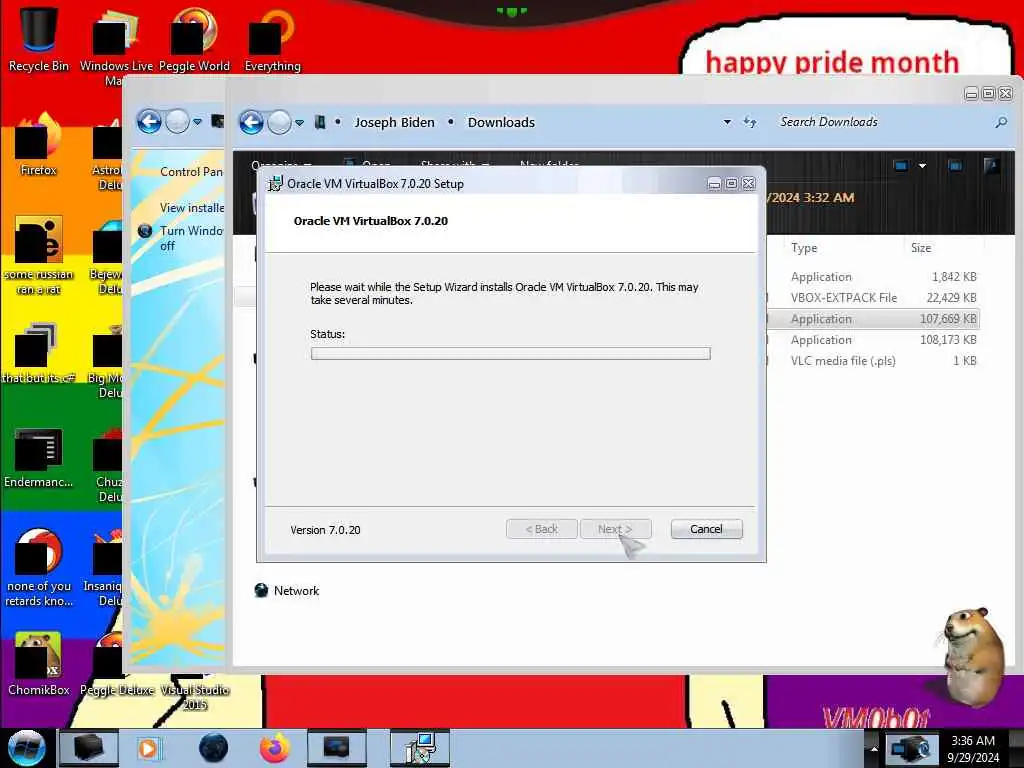The width and height of the screenshot is (1024, 768).
Task: Click the 'Turn Windo... off' link in Control Panel
Action: [191, 238]
